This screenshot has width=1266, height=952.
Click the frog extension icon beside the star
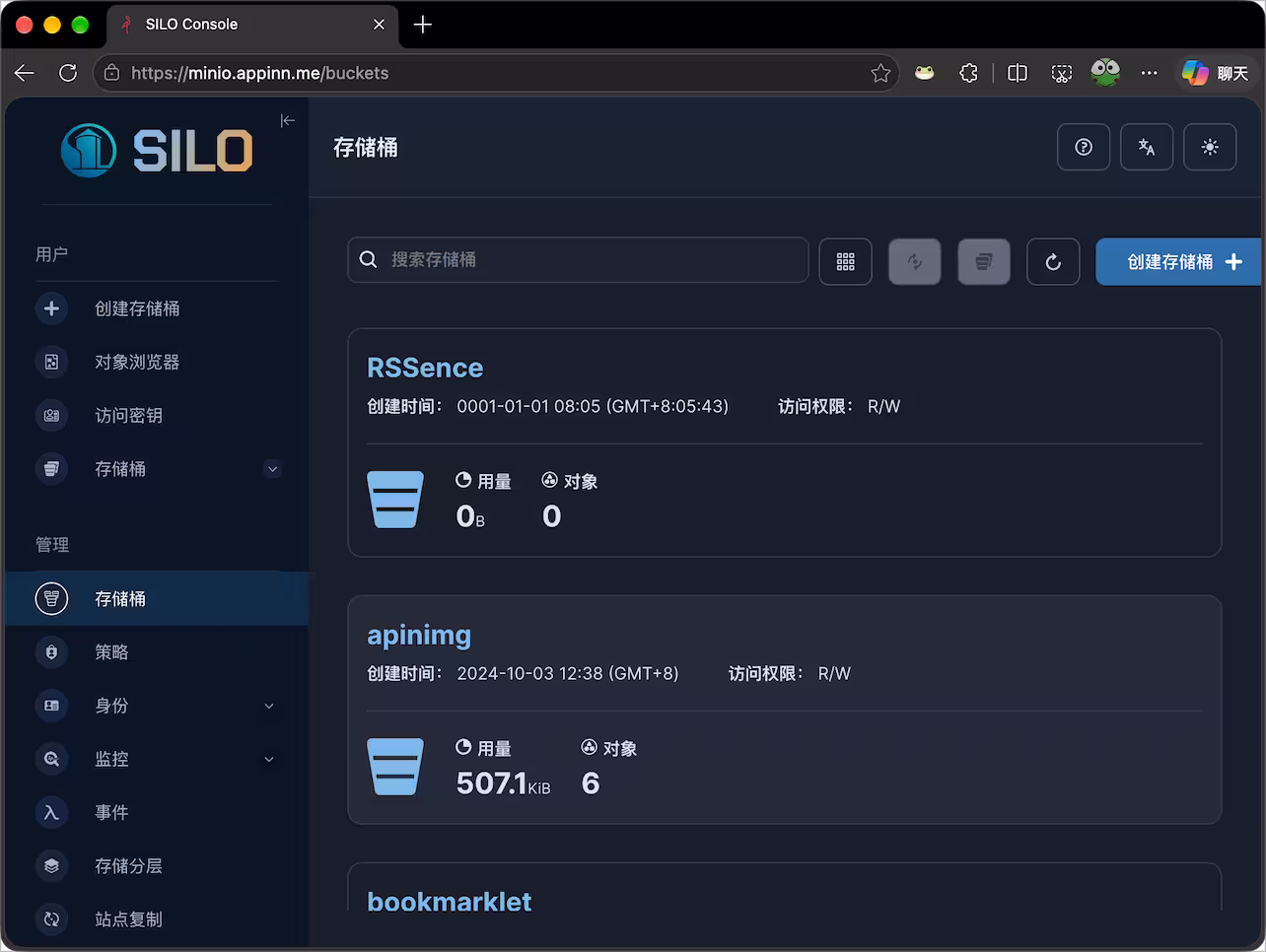click(x=925, y=73)
